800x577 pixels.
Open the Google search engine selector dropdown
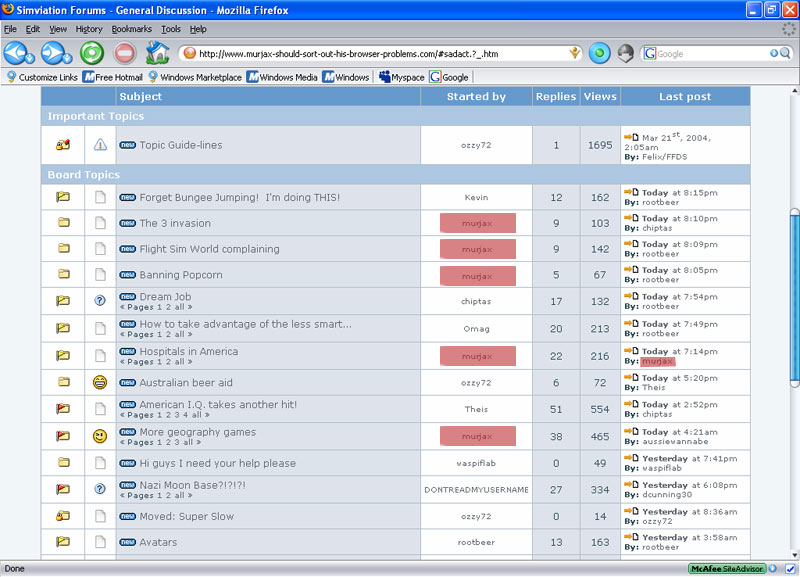pyautogui.click(x=652, y=54)
